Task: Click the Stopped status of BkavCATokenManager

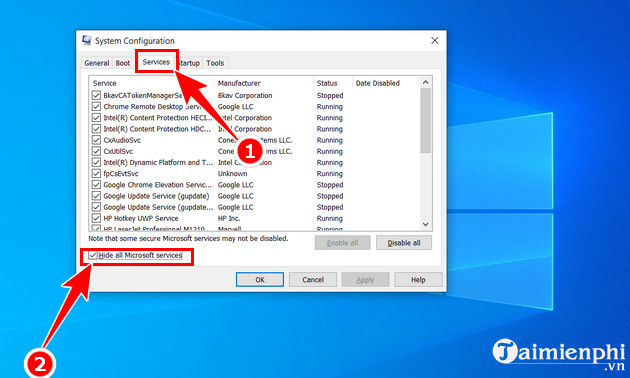Action: (330, 95)
